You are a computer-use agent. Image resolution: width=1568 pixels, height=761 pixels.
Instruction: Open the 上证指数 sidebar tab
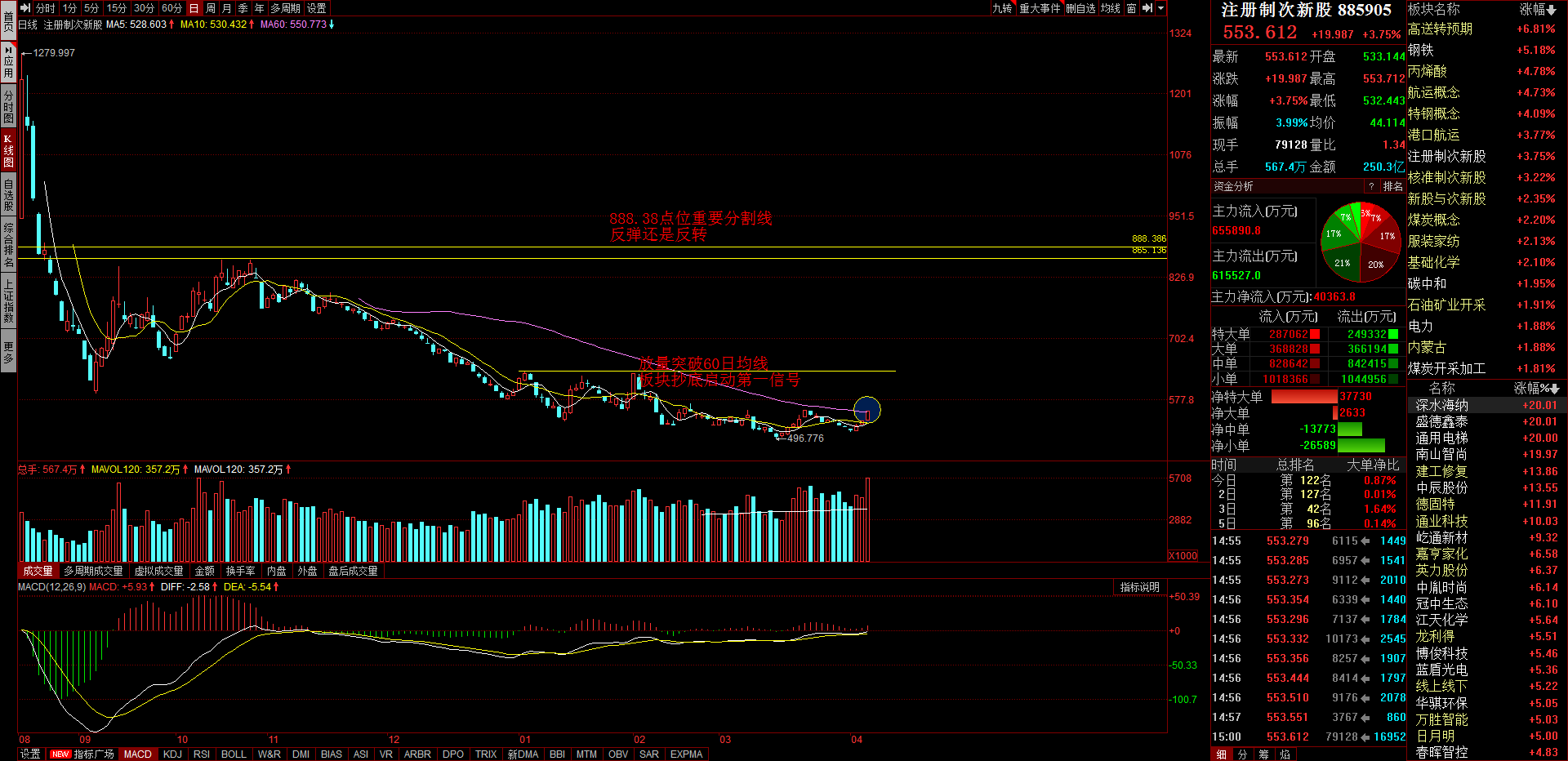[8, 300]
